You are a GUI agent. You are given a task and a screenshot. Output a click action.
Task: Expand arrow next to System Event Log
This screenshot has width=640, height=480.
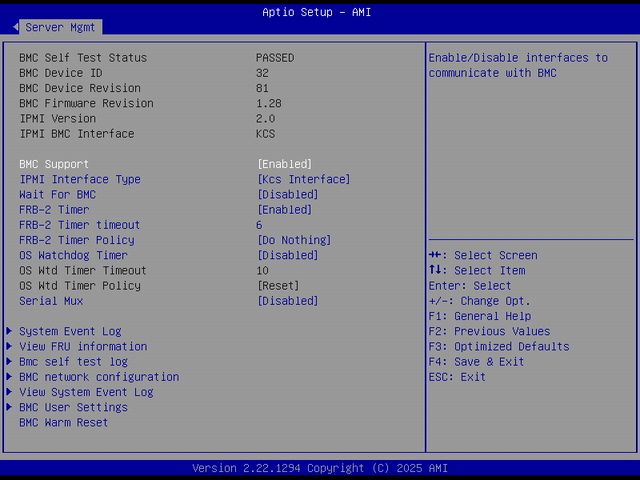click(9, 331)
